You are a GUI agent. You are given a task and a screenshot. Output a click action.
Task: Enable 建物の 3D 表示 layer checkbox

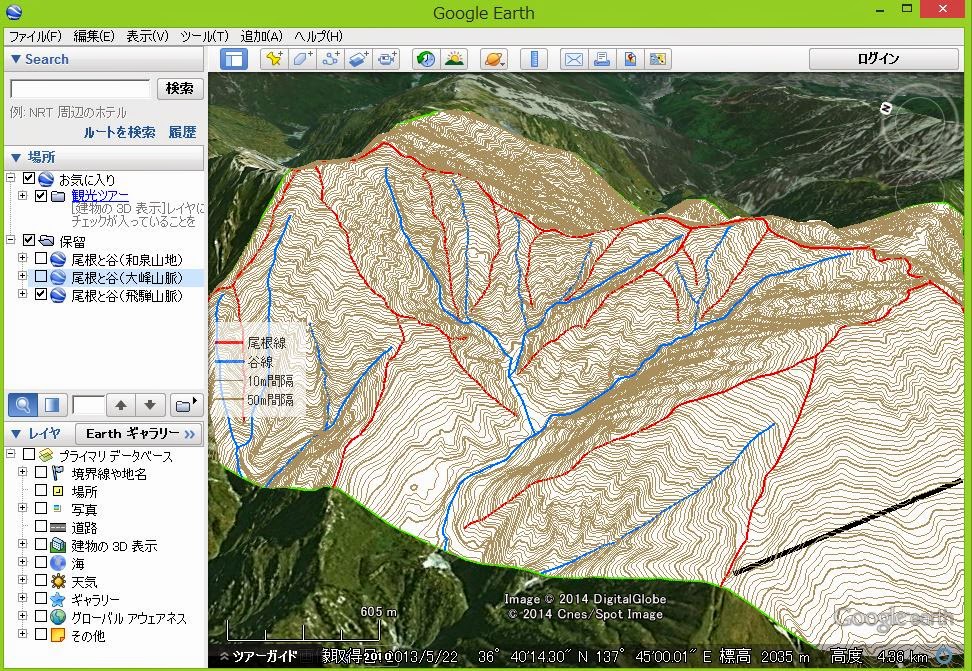coord(41,544)
